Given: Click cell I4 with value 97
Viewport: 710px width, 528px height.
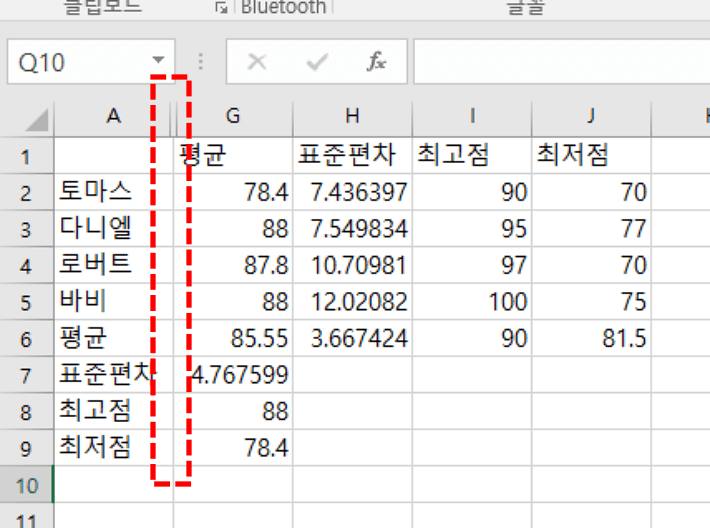Looking at the screenshot, I should 472,265.
